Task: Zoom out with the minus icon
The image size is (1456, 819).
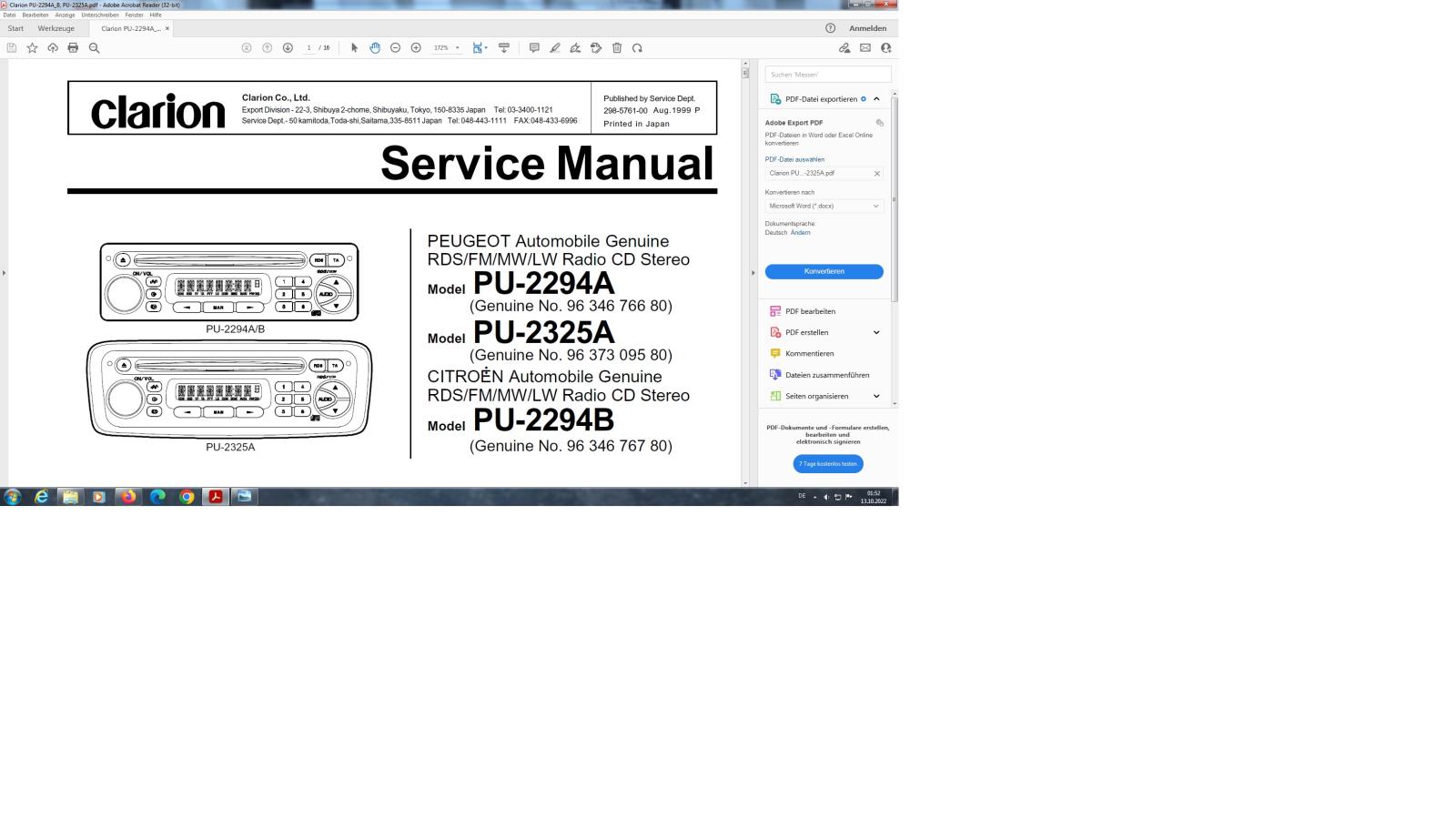Action: pos(395,48)
